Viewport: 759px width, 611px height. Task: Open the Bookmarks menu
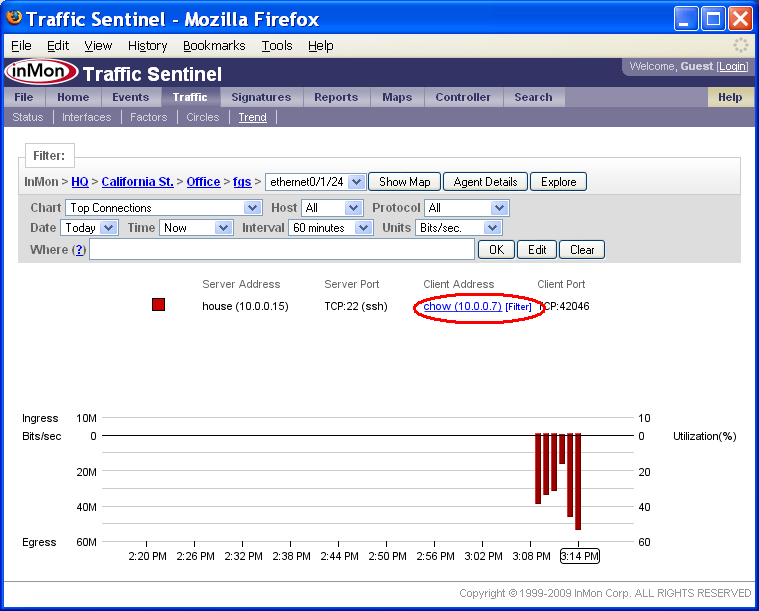click(214, 46)
